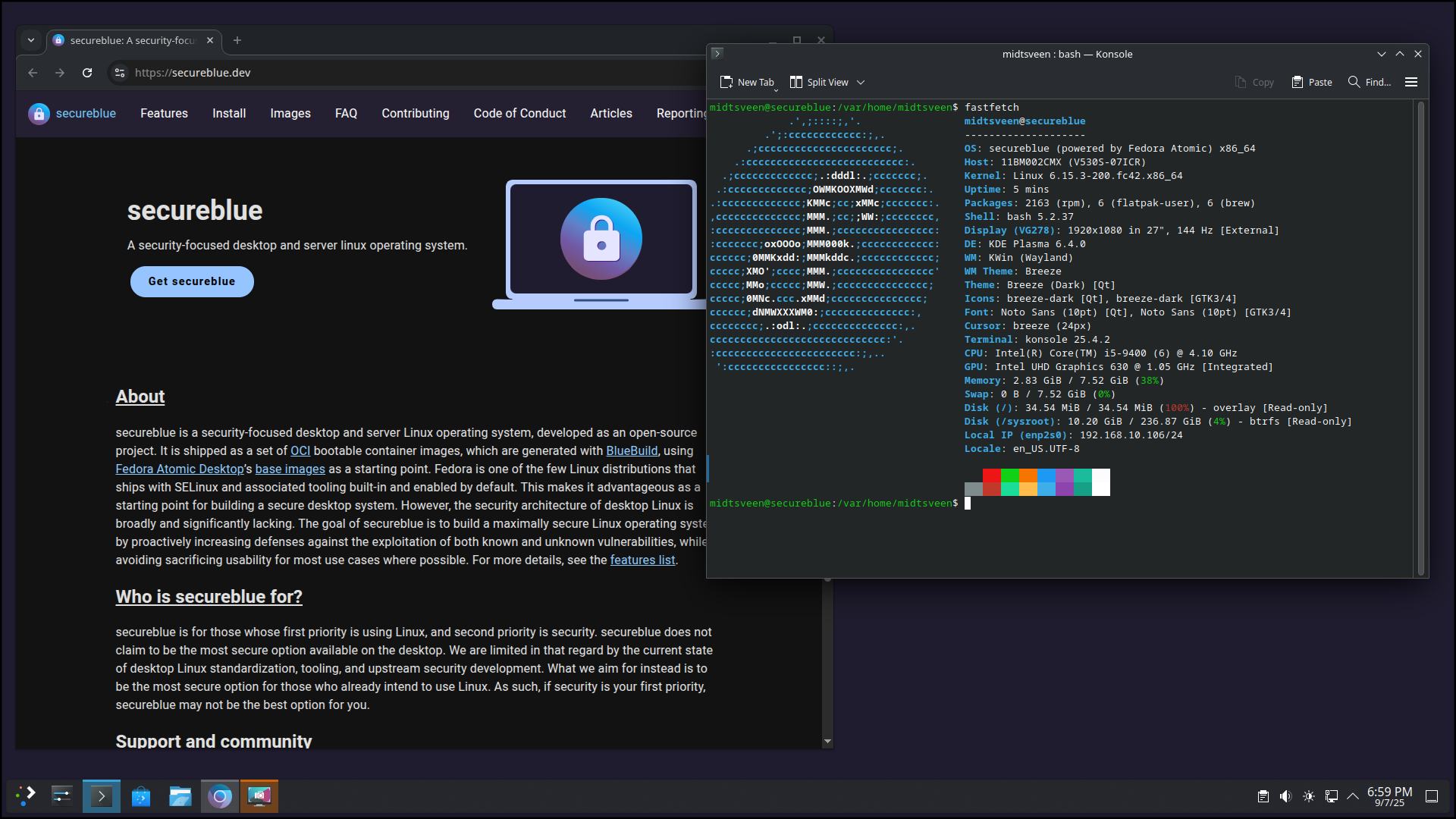
Task: Follow the features list link
Action: pos(642,560)
